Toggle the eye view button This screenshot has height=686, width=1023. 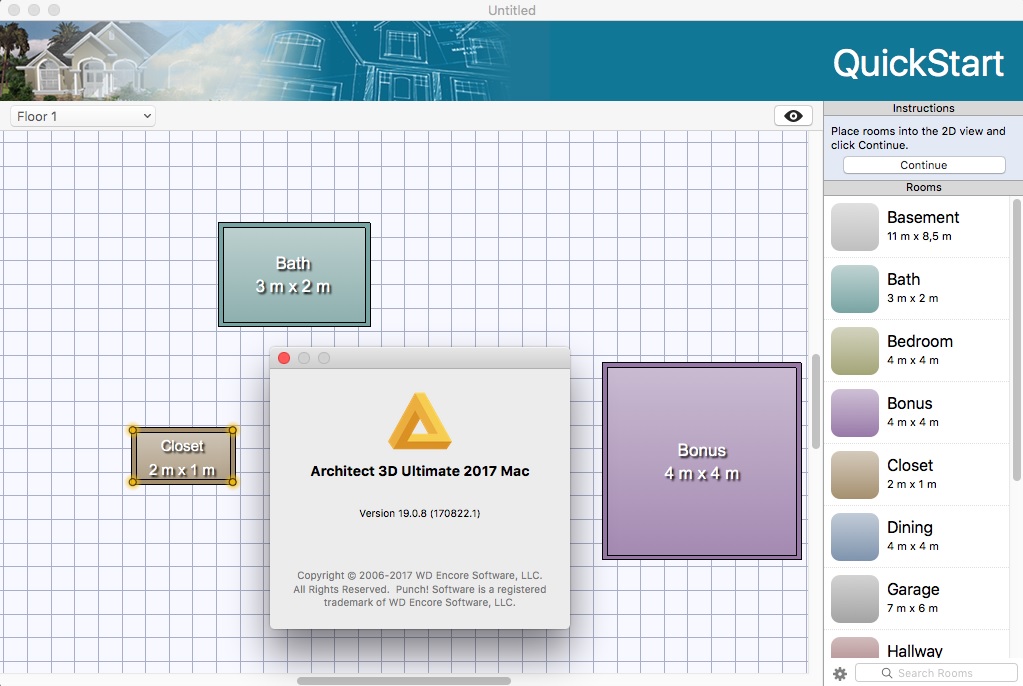793,116
